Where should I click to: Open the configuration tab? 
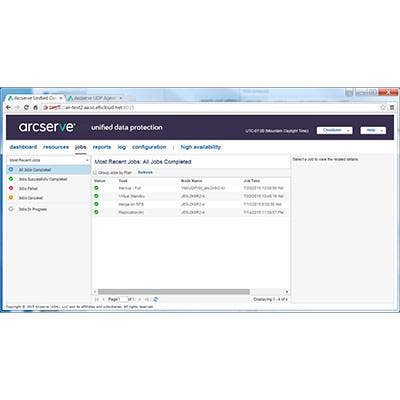(x=149, y=147)
